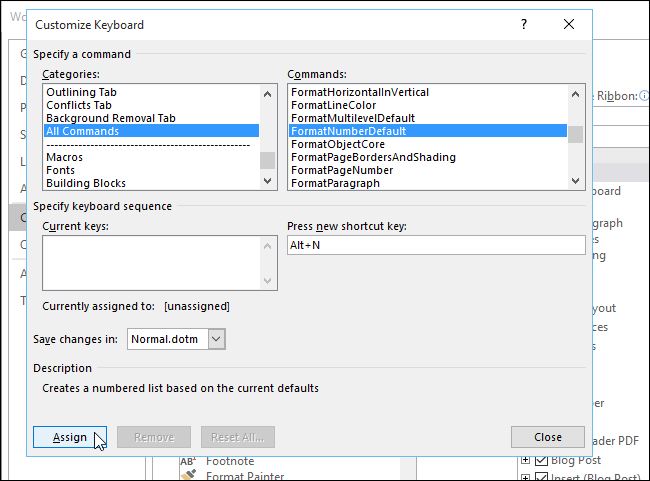Toggle the Blog Post checkbox

click(x=541, y=461)
